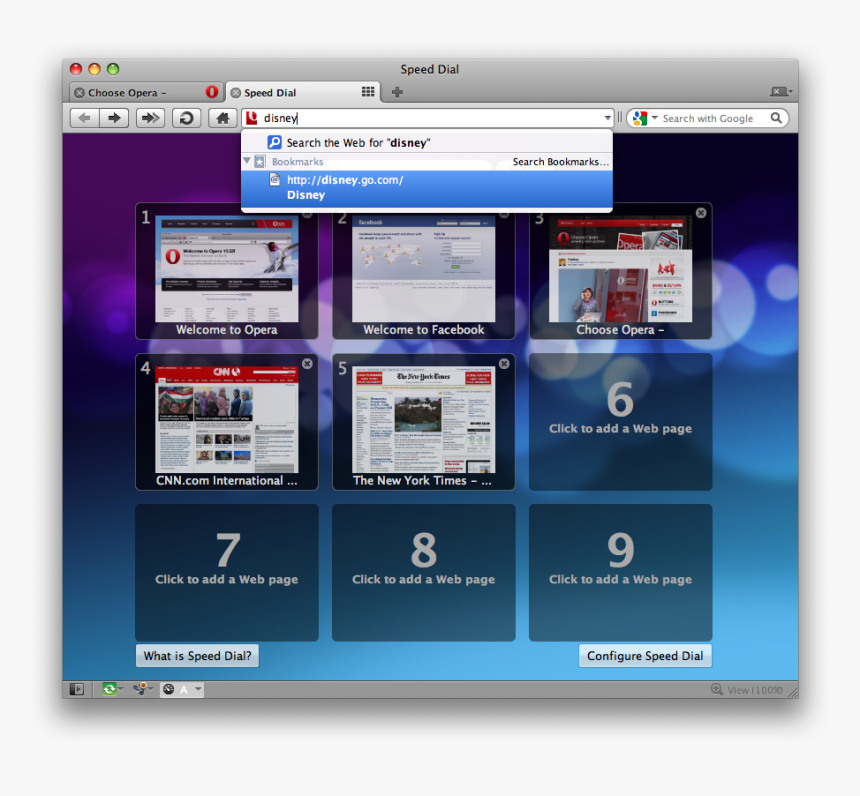Click the Opera logo on the Choose Opera tab
This screenshot has width=860, height=796.
(x=212, y=92)
